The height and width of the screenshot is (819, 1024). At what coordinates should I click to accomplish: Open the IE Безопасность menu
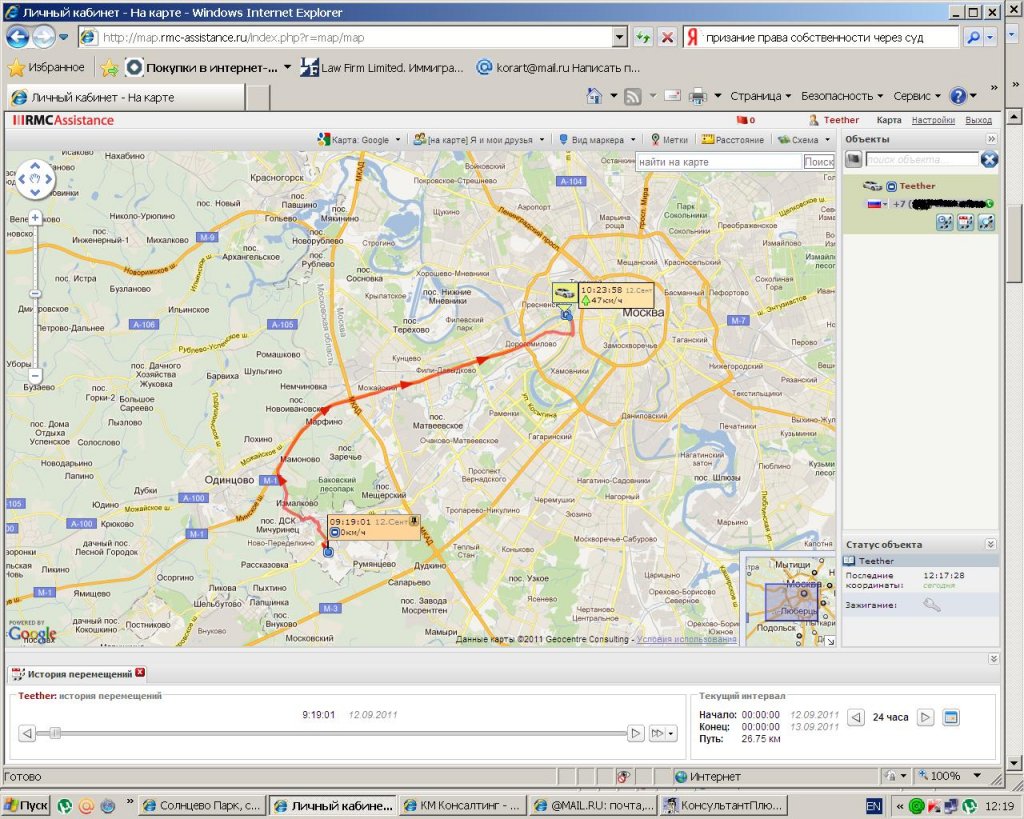pos(842,96)
